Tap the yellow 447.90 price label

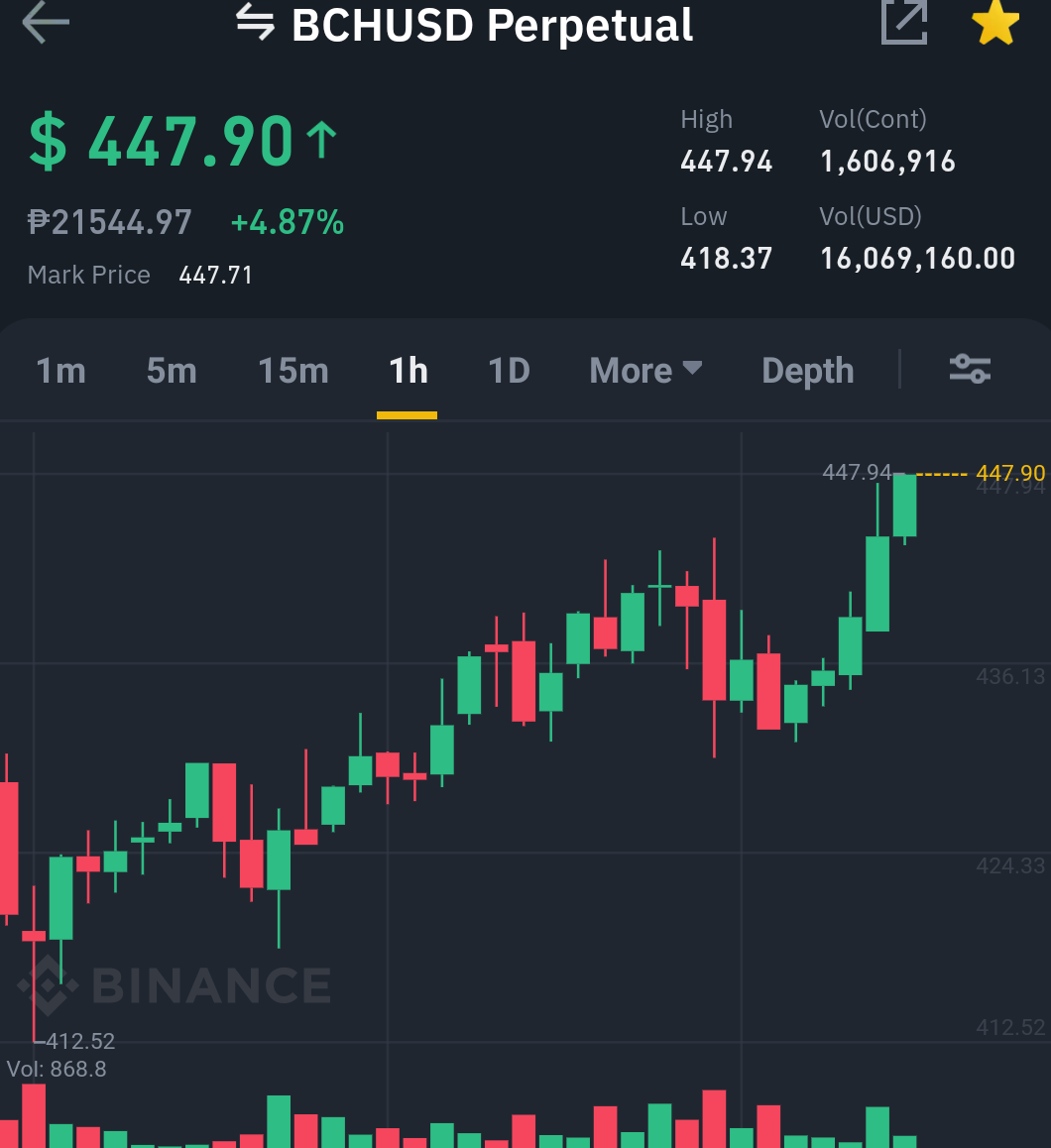pyautogui.click(x=1010, y=473)
